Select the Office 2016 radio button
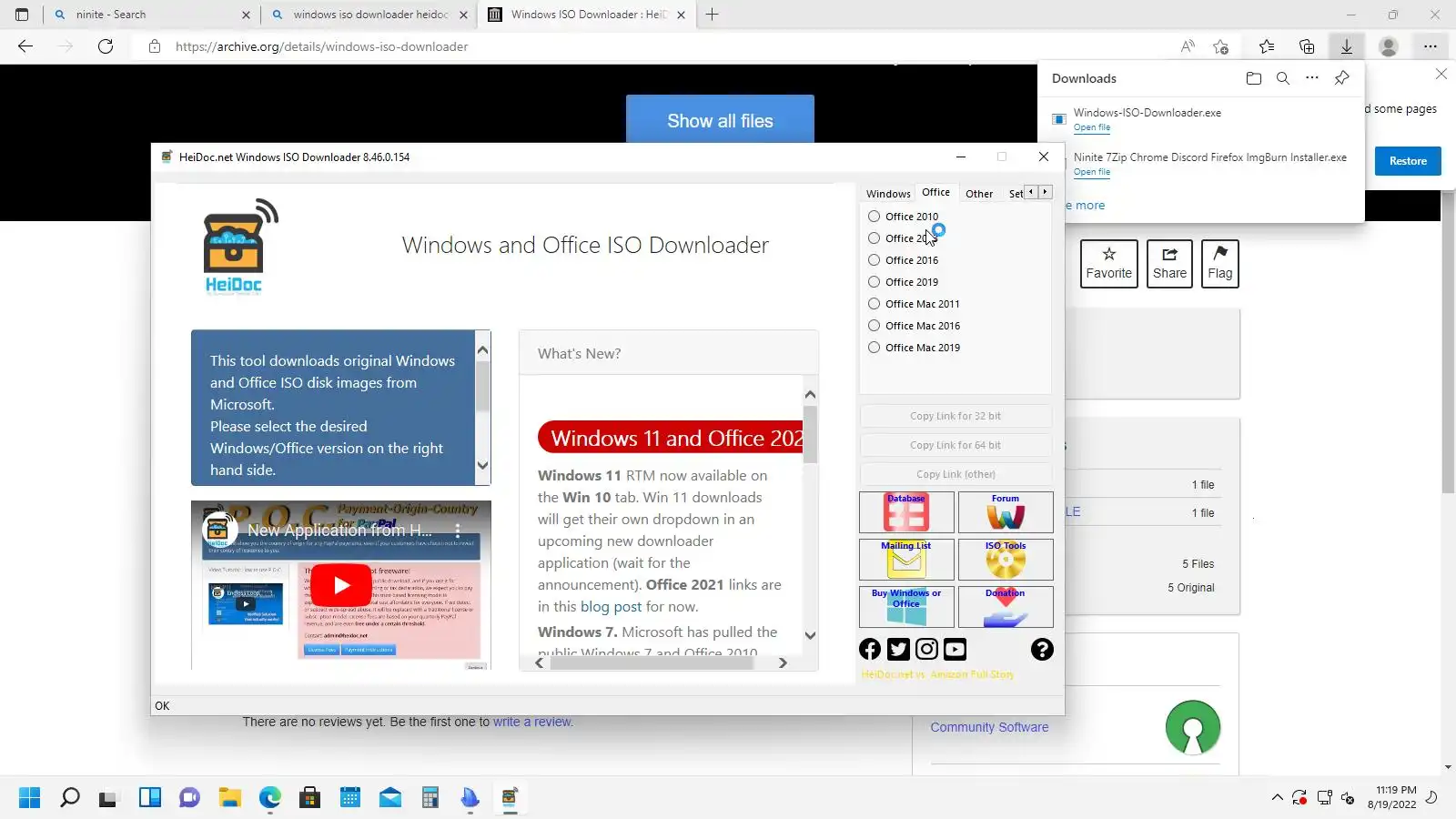 click(x=875, y=260)
